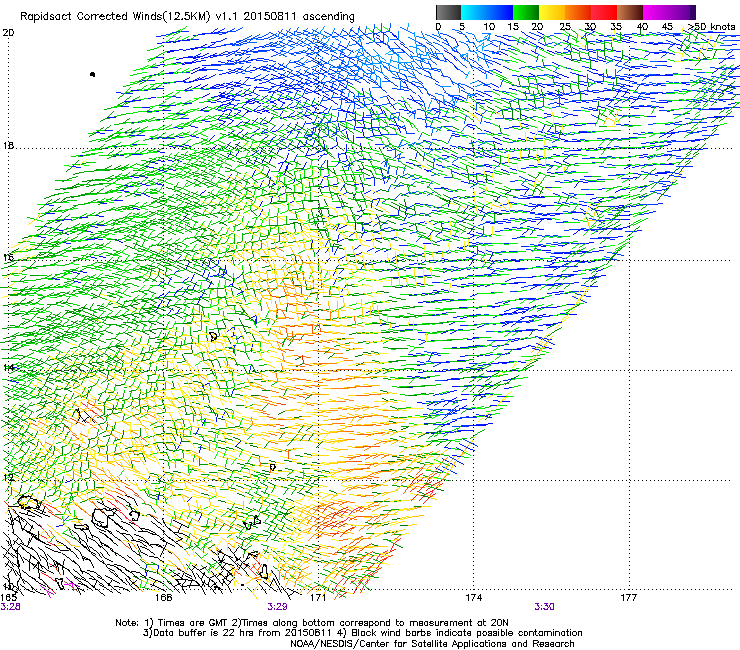Click the '40' knots legend label

tap(642, 27)
